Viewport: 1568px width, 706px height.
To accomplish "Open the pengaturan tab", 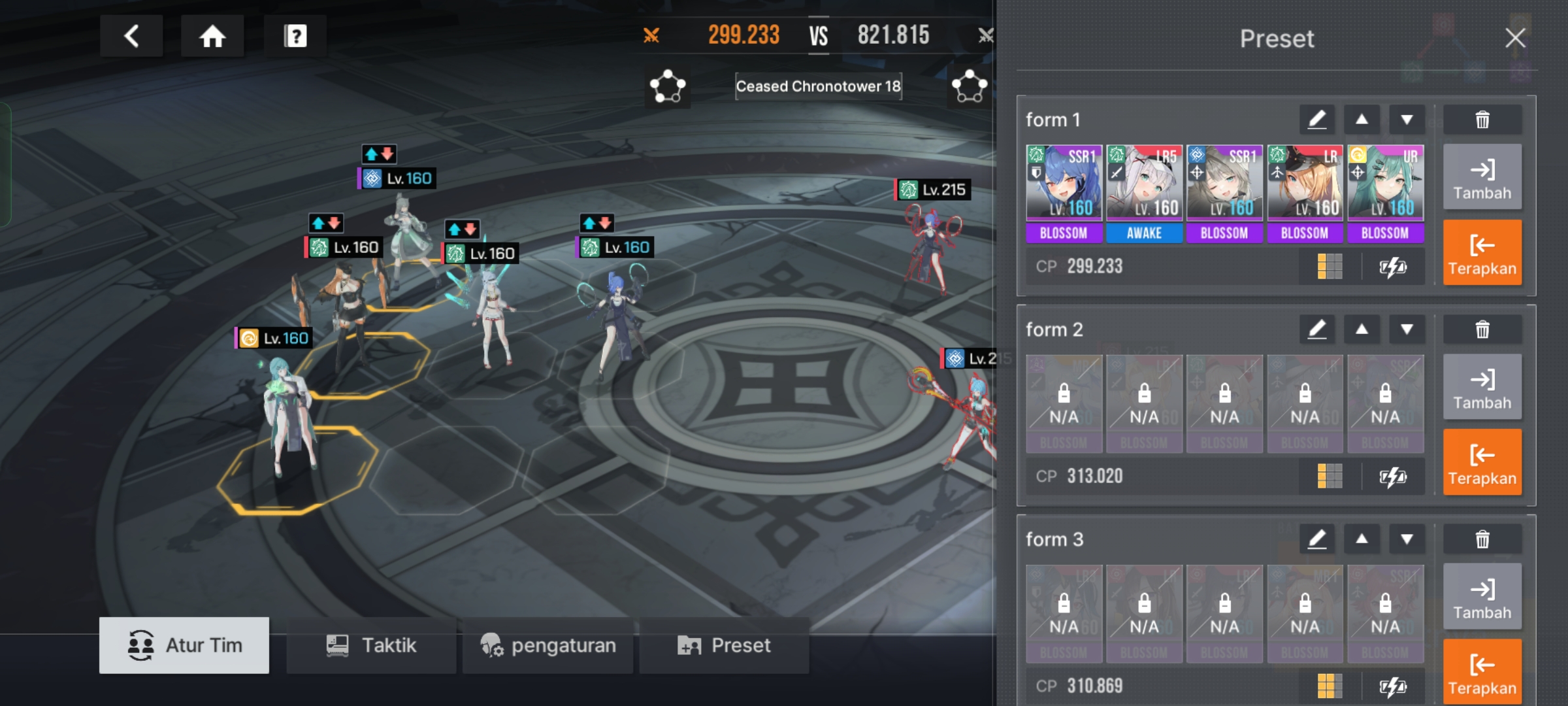I will pos(547,646).
